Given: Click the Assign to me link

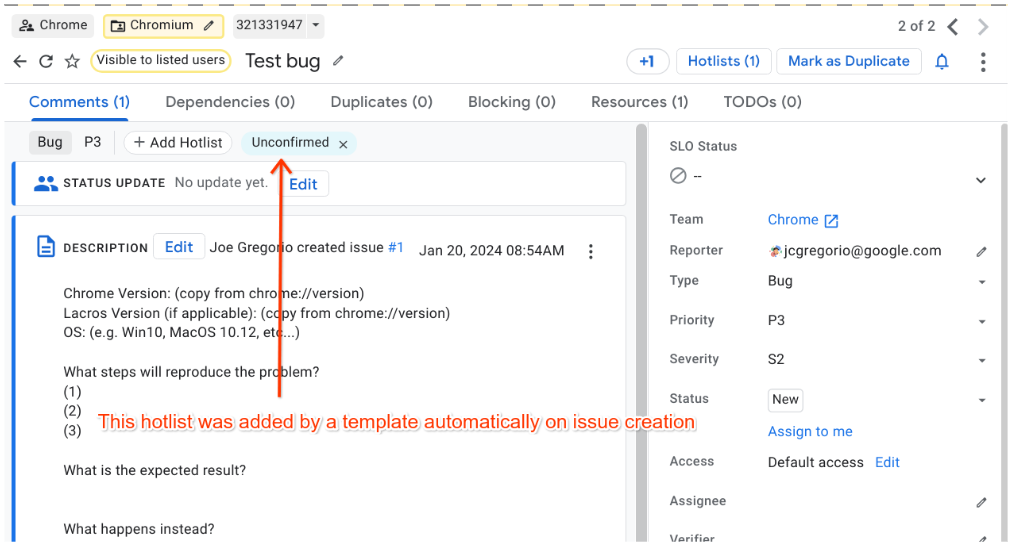Looking at the screenshot, I should tap(810, 431).
